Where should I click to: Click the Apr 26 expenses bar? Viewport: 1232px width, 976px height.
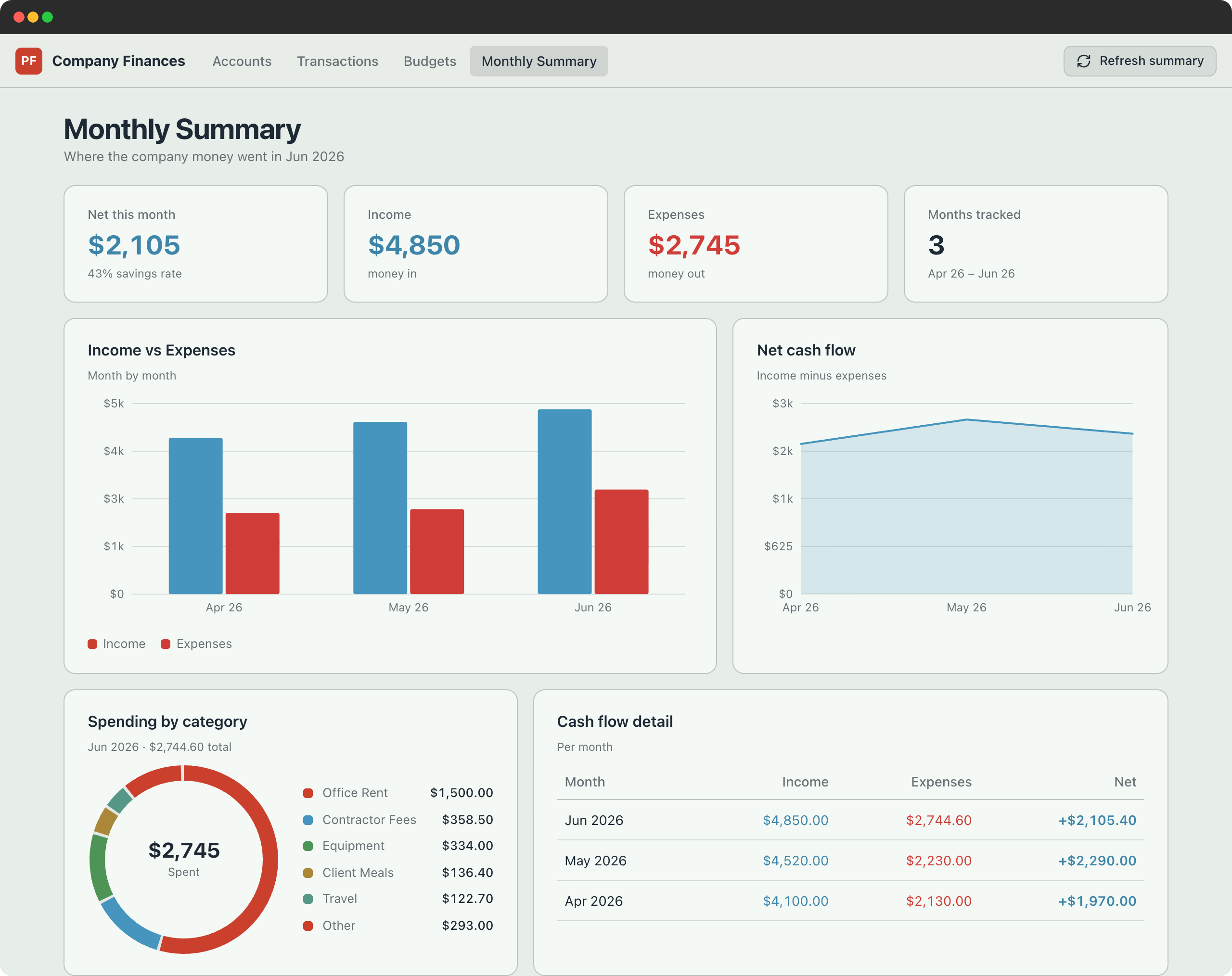(x=253, y=553)
